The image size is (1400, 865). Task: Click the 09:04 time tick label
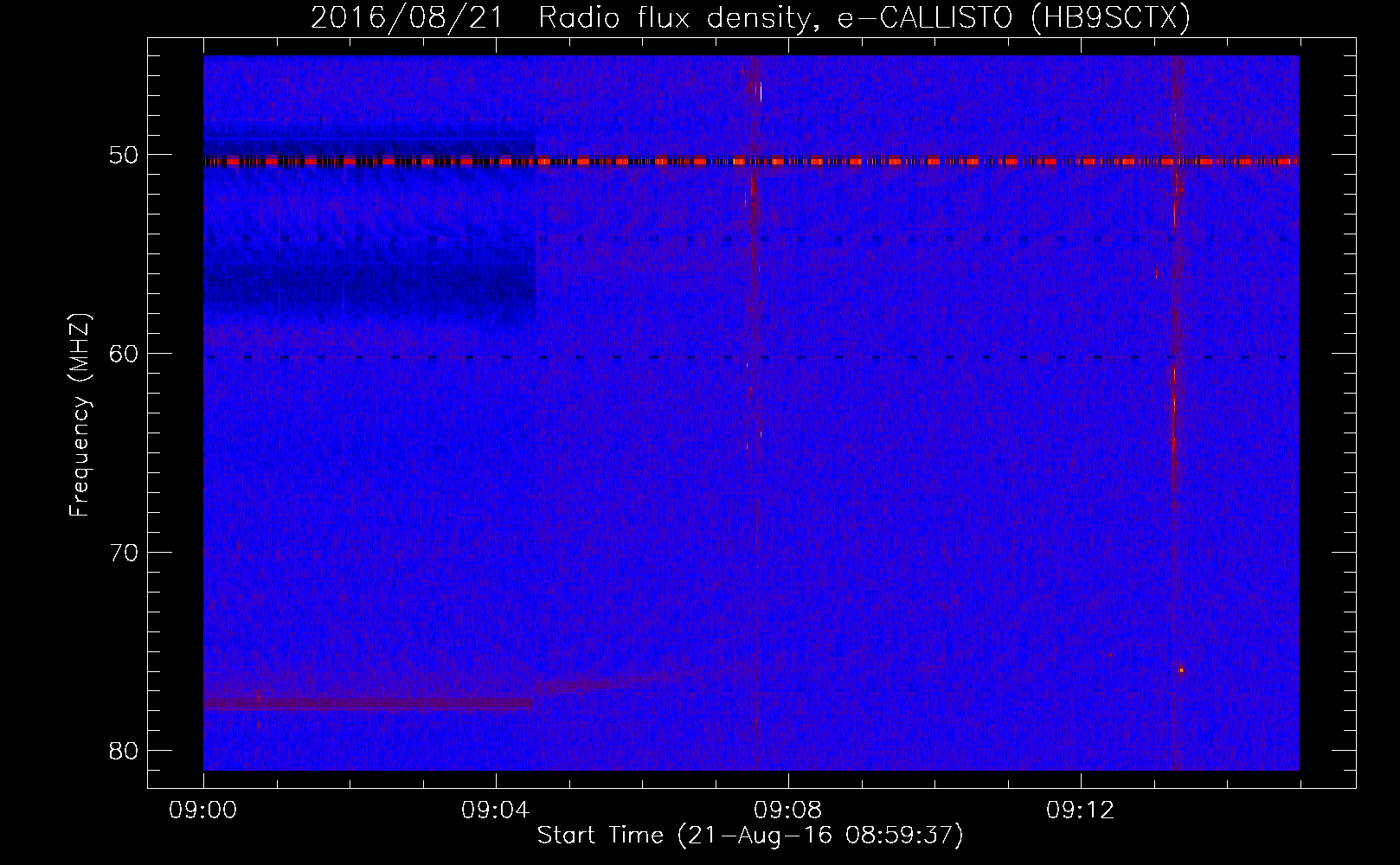(496, 811)
